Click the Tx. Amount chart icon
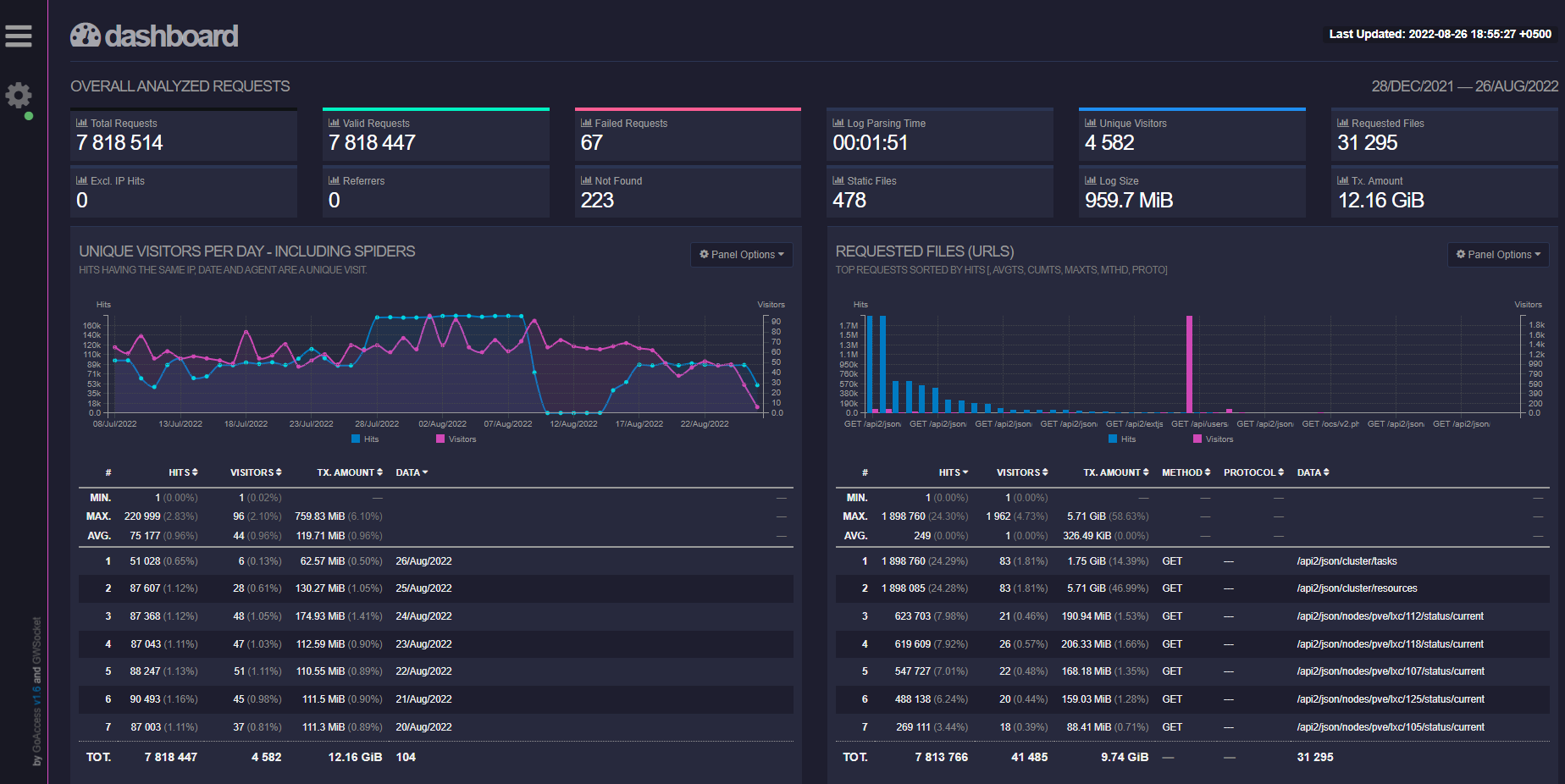The height and width of the screenshot is (784, 1565). point(1343,180)
